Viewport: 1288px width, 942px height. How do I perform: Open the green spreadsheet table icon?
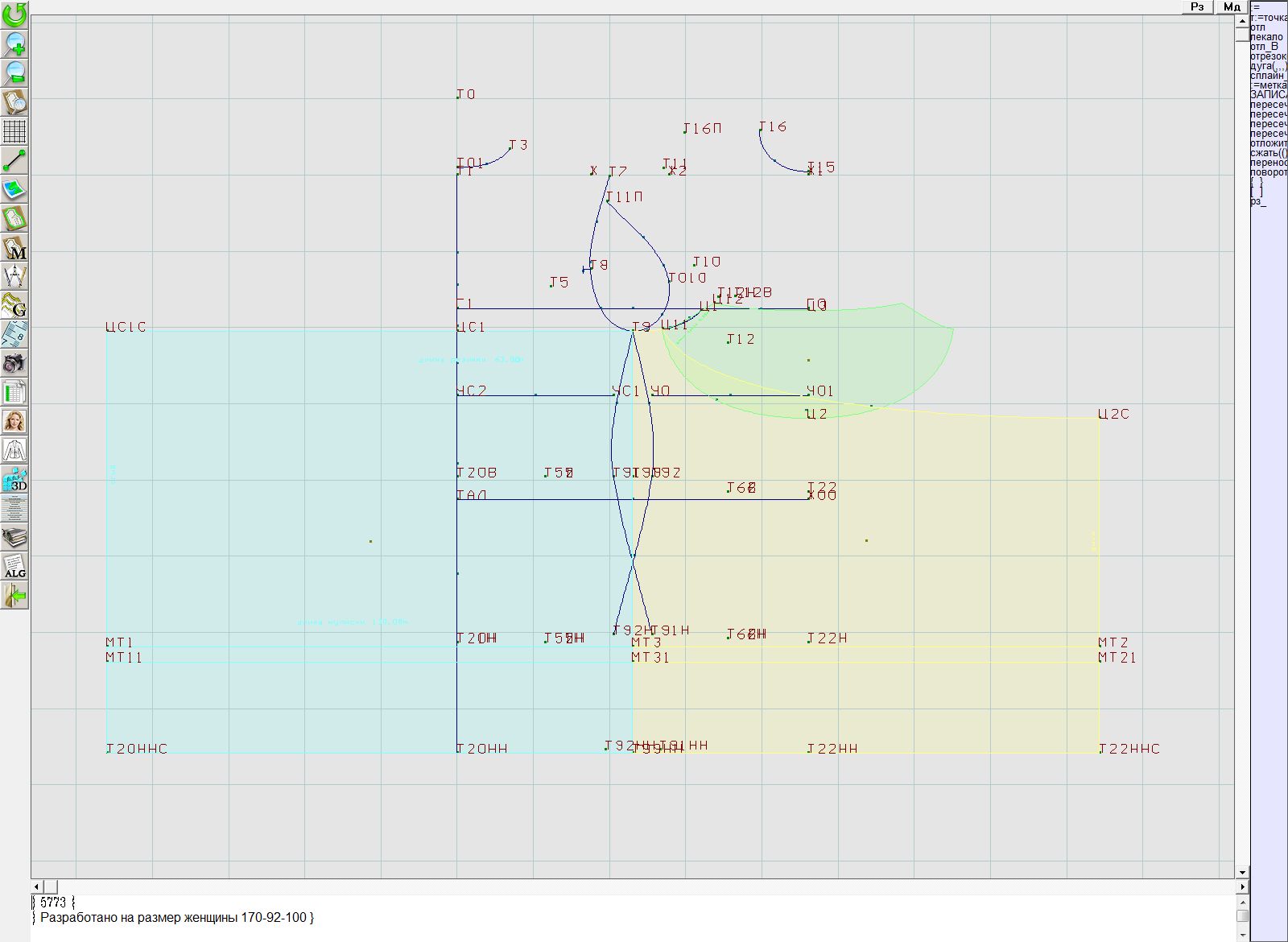(14, 392)
